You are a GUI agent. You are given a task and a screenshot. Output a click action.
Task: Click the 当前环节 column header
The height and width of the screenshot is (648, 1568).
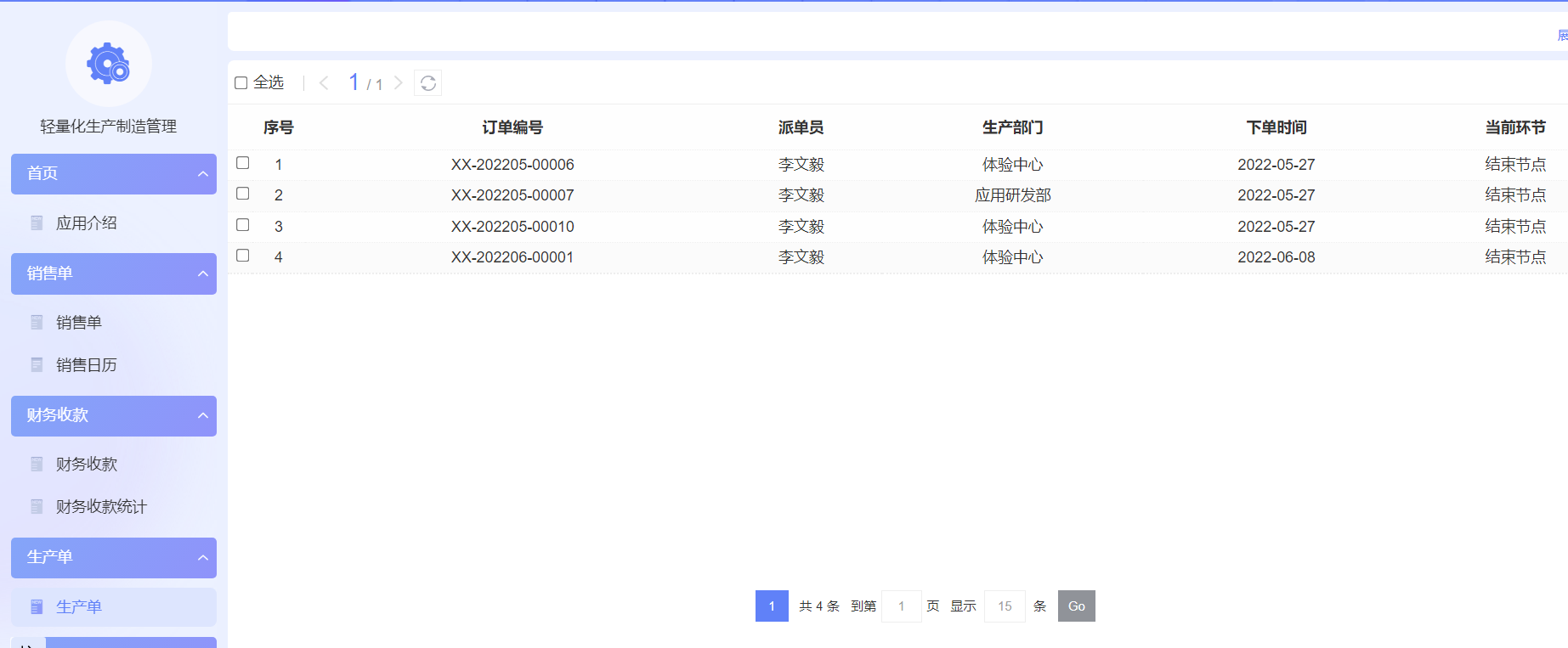[x=1515, y=127]
